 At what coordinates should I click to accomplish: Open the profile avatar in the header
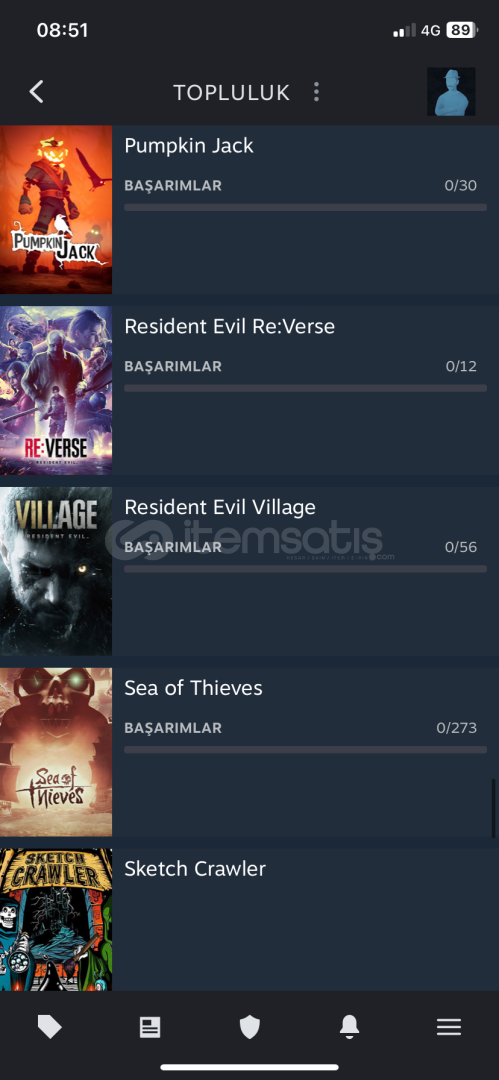click(x=451, y=92)
